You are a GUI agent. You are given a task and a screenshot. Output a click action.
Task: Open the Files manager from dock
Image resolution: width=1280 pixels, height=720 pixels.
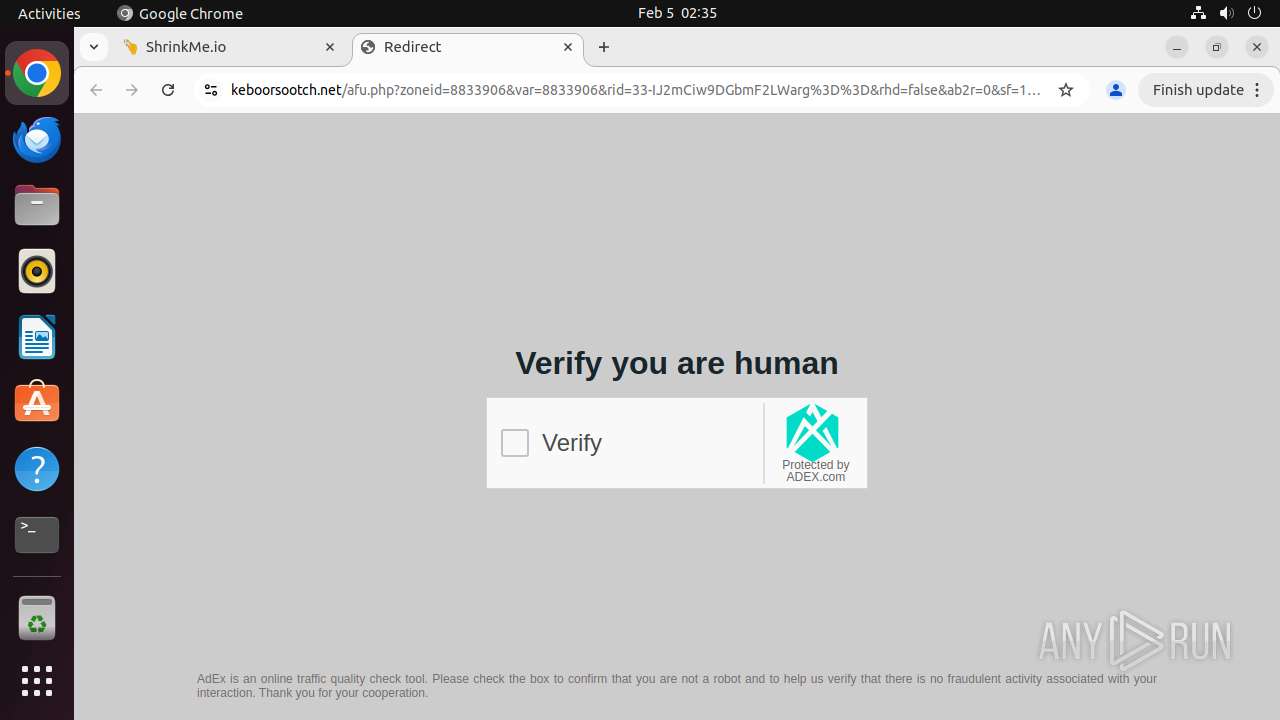[37, 205]
